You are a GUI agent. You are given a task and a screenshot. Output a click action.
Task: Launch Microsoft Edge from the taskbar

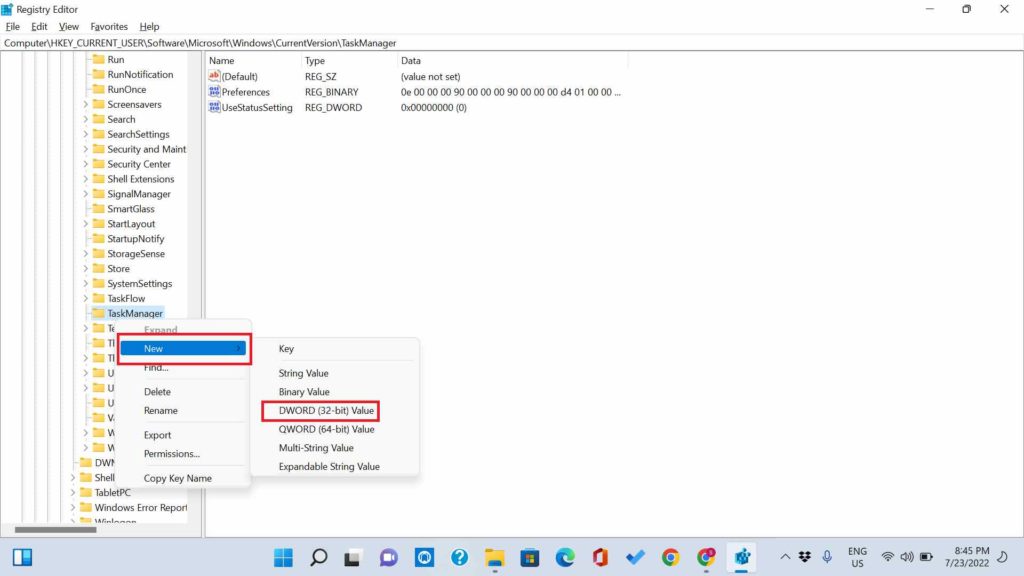point(565,557)
